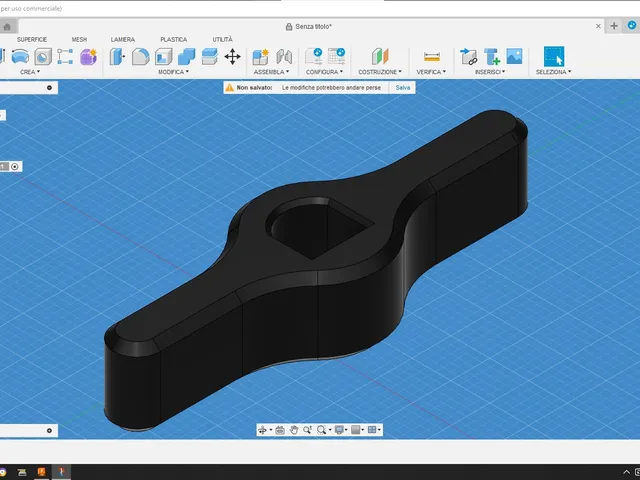Click the Viewports layout icon

[x=372, y=430]
